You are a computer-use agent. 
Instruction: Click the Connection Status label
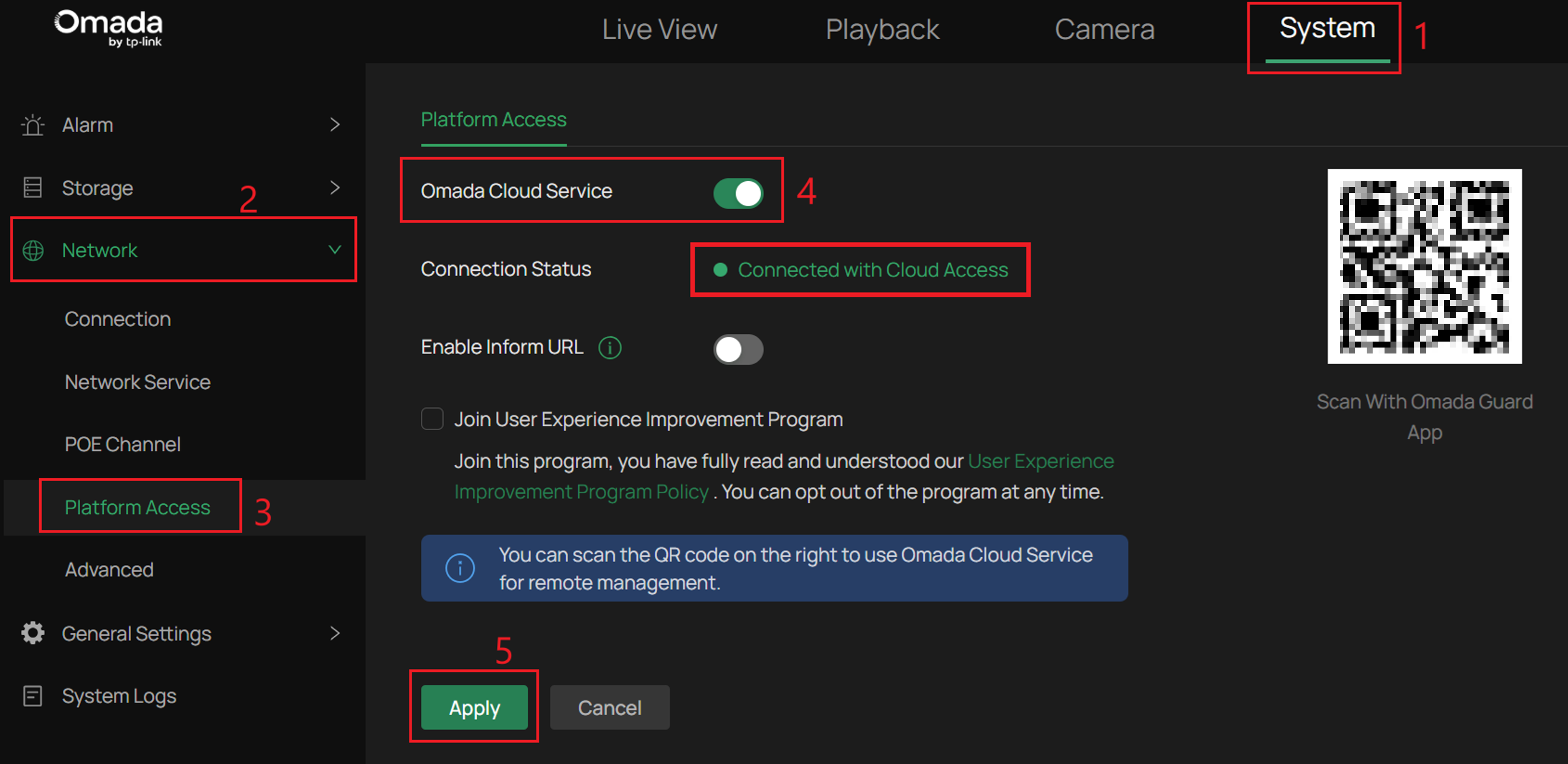point(506,269)
